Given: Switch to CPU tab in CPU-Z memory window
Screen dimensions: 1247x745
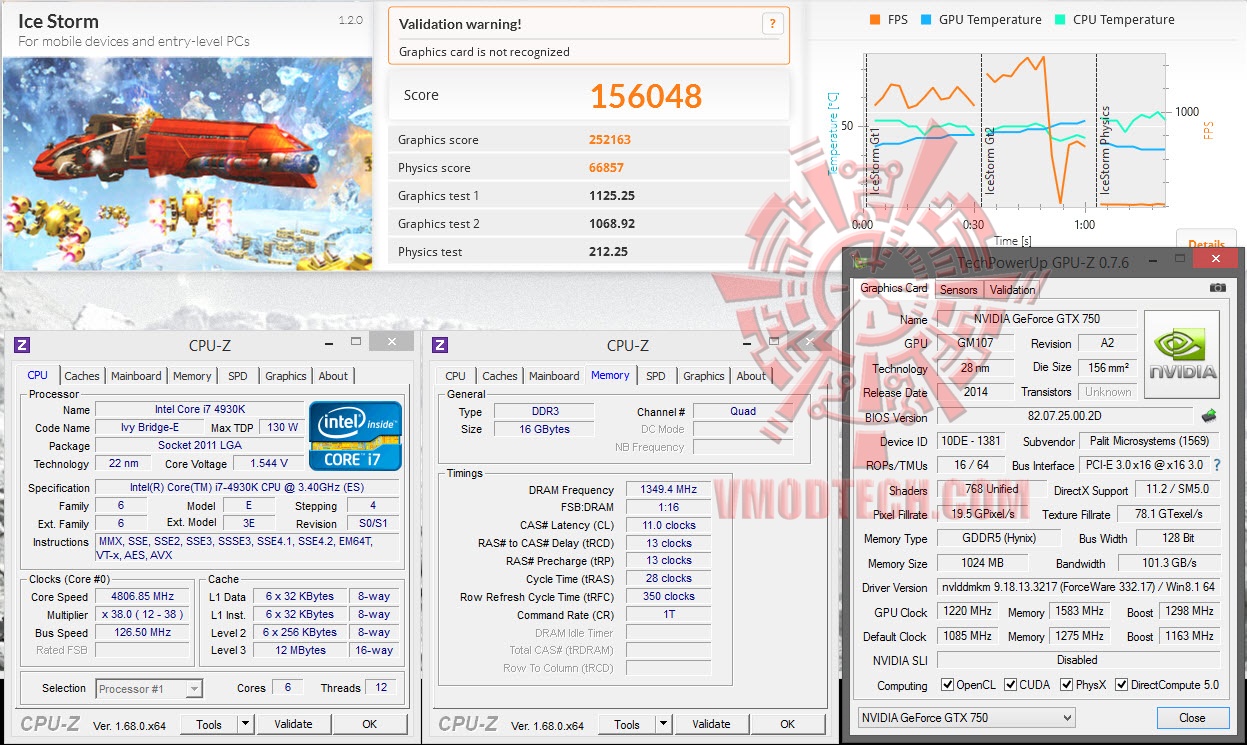Looking at the screenshot, I should click(455, 376).
